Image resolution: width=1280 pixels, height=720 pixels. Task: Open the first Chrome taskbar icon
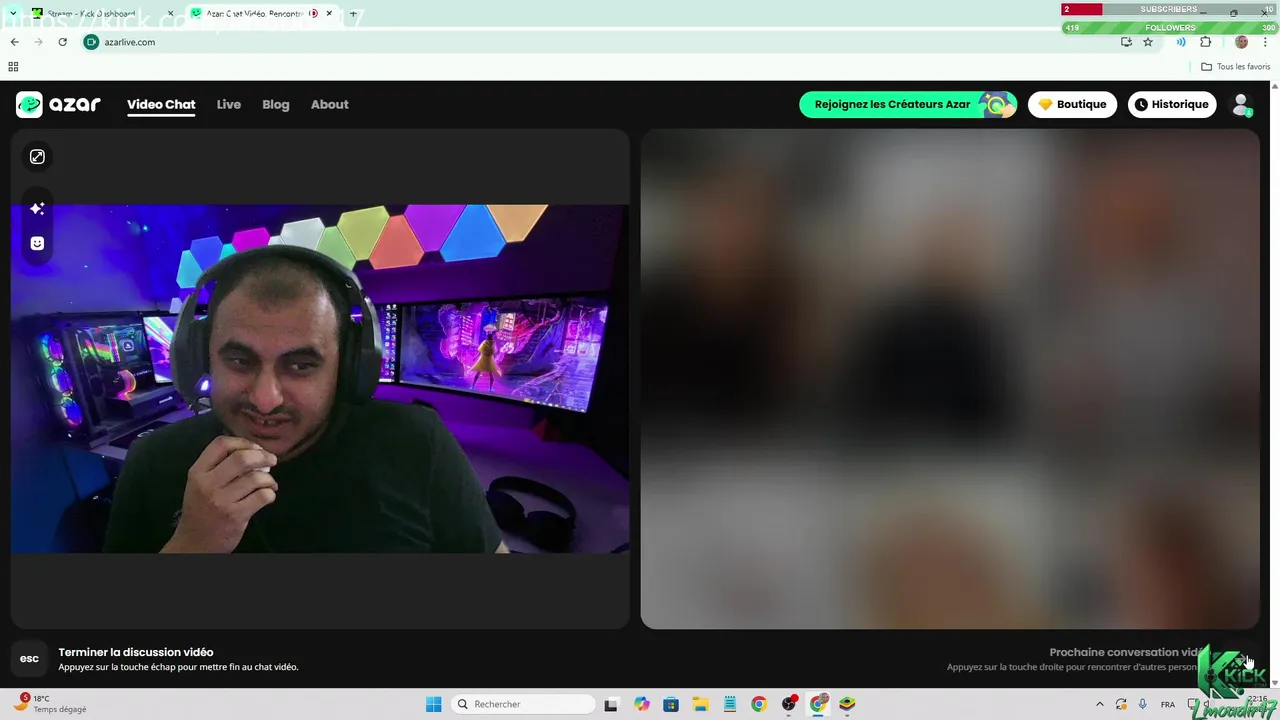point(759,704)
